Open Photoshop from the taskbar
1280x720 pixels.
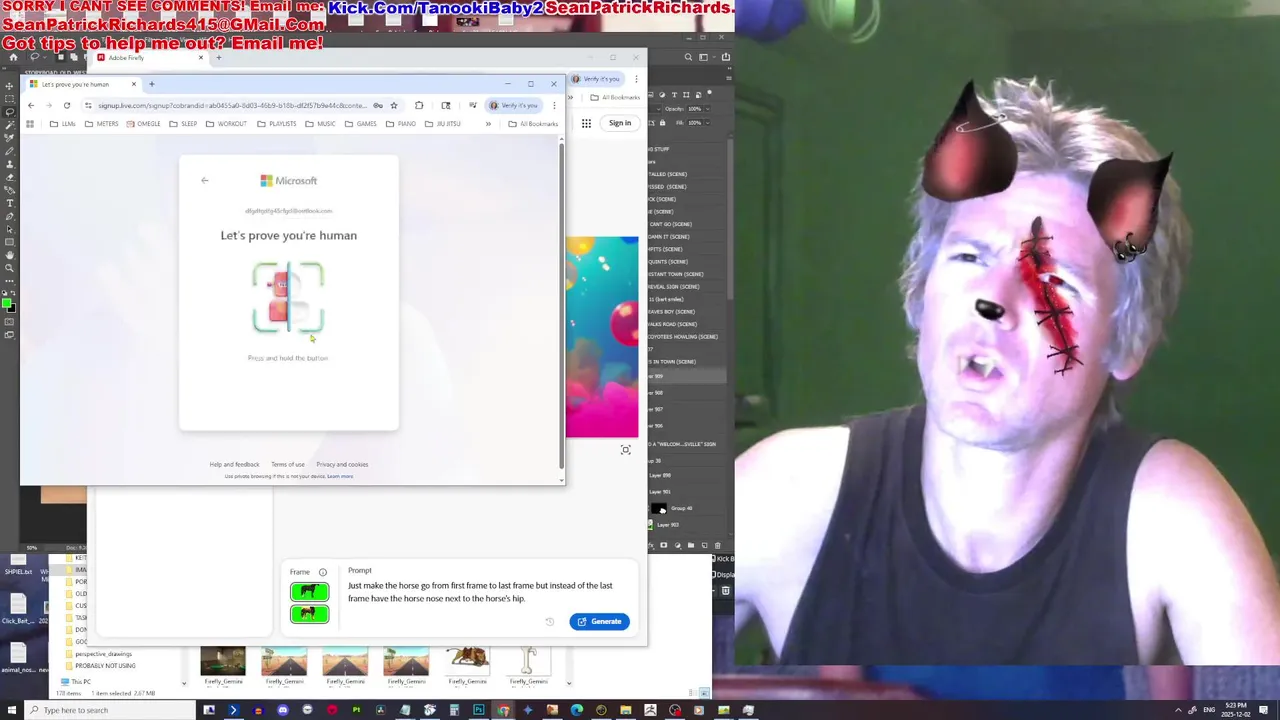[x=479, y=710]
